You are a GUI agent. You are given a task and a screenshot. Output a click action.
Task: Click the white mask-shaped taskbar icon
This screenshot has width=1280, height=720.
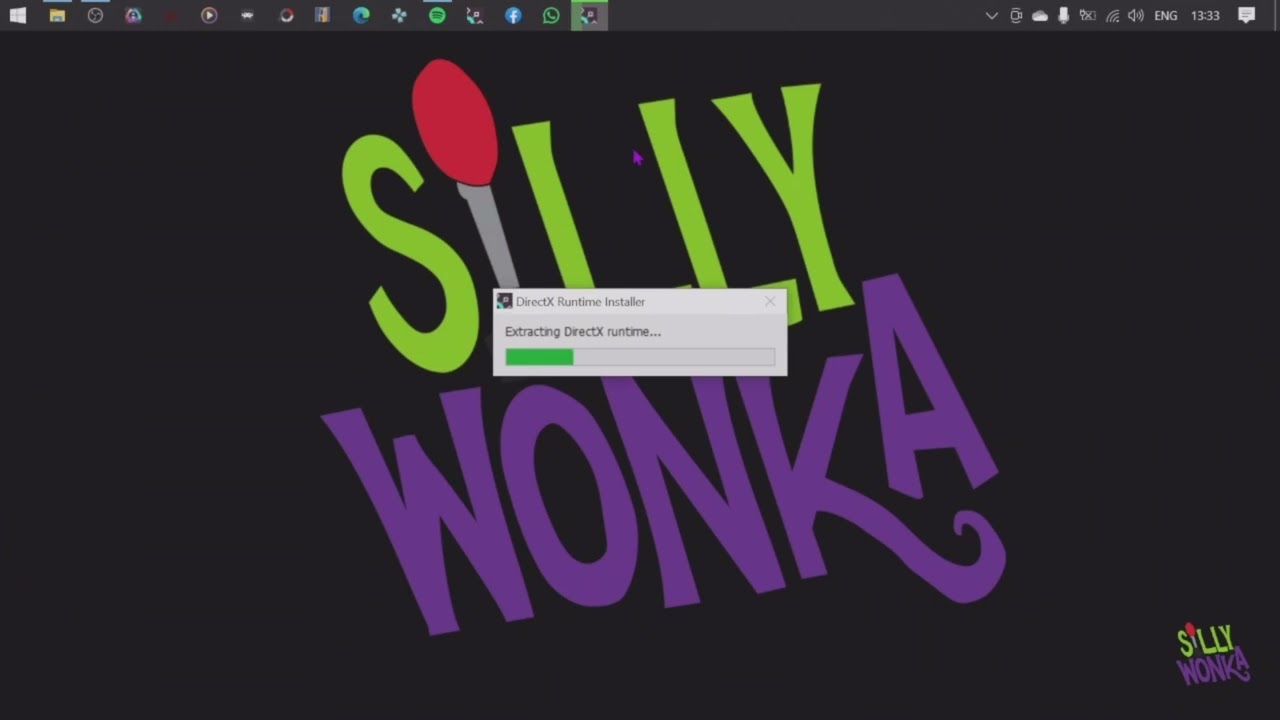pyautogui.click(x=247, y=15)
